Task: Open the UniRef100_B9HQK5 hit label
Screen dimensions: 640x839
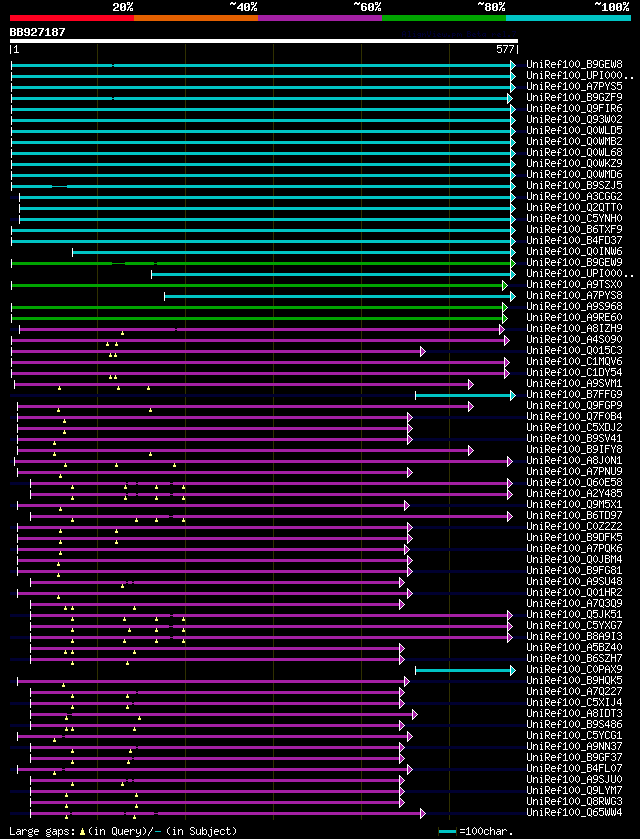Action: tap(574, 681)
